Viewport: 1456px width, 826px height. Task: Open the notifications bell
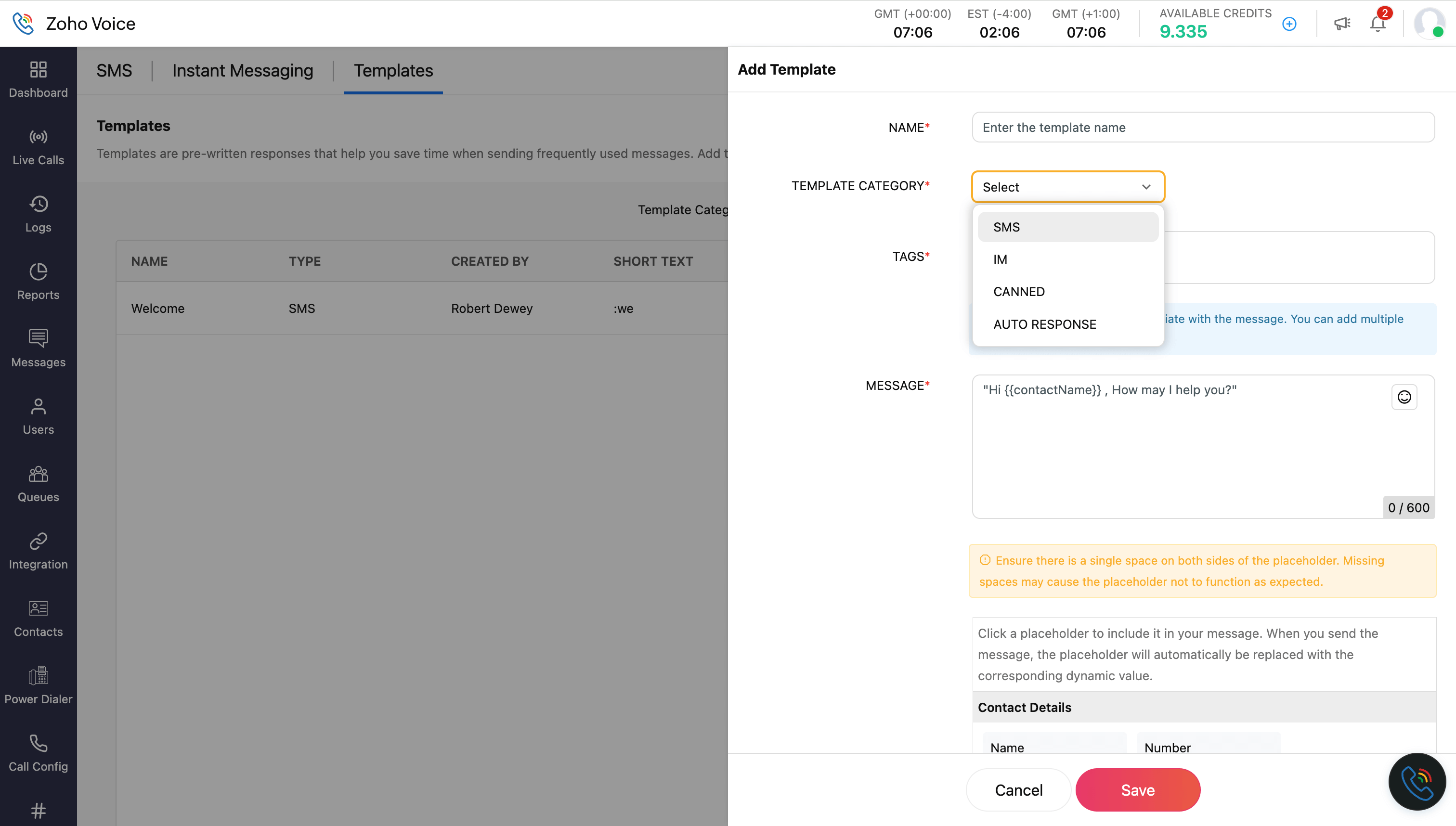click(1377, 23)
